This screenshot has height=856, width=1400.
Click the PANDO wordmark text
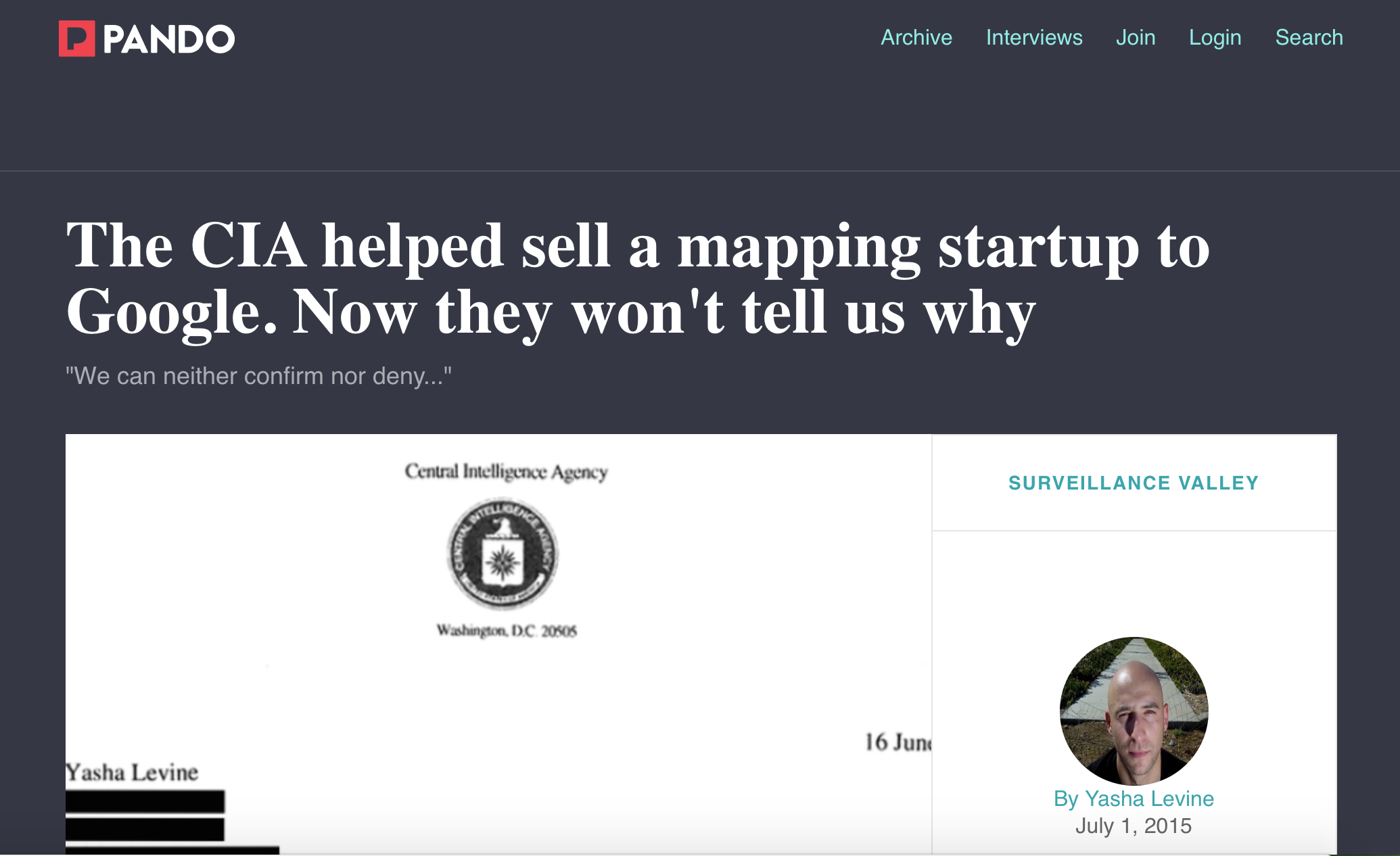click(x=168, y=39)
